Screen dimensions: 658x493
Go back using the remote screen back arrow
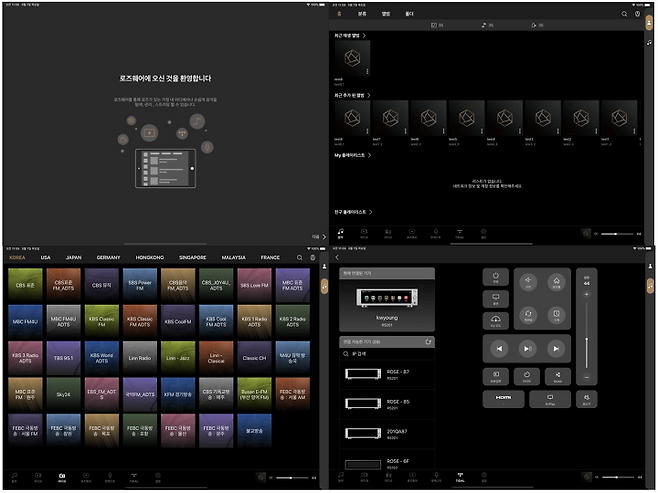coord(337,257)
